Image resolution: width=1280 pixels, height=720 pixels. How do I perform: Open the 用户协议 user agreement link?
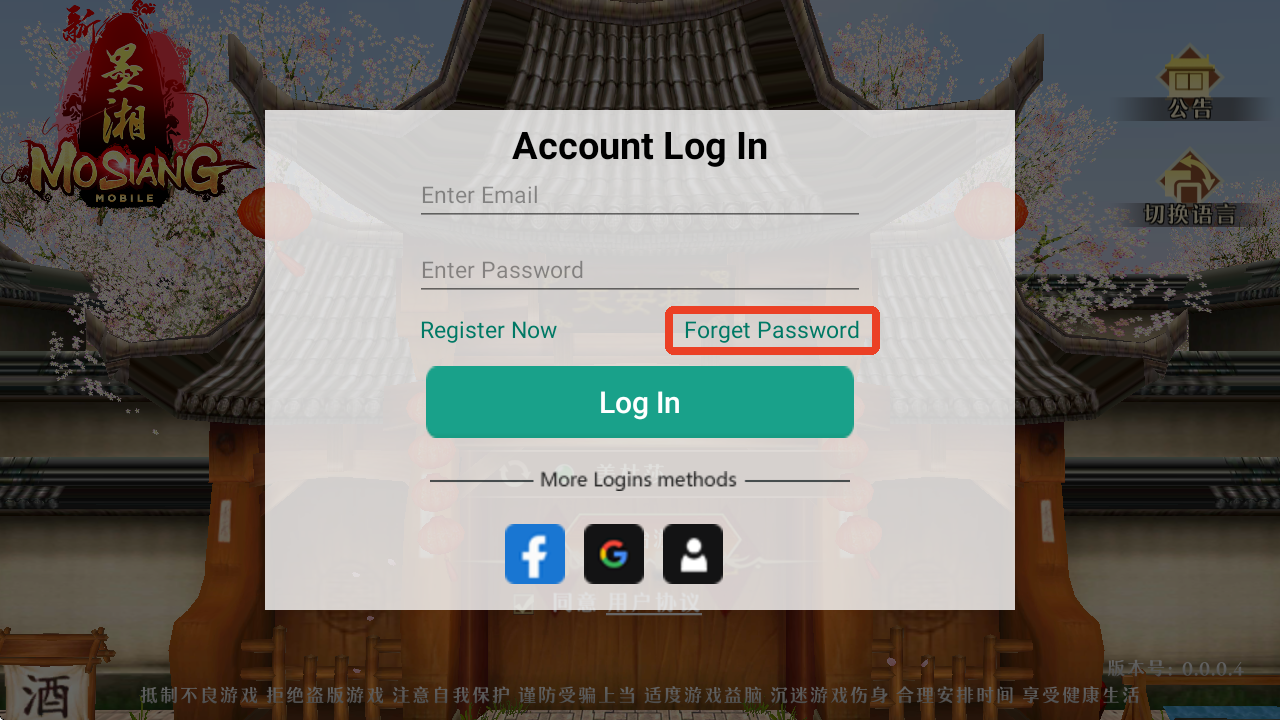tap(654, 603)
